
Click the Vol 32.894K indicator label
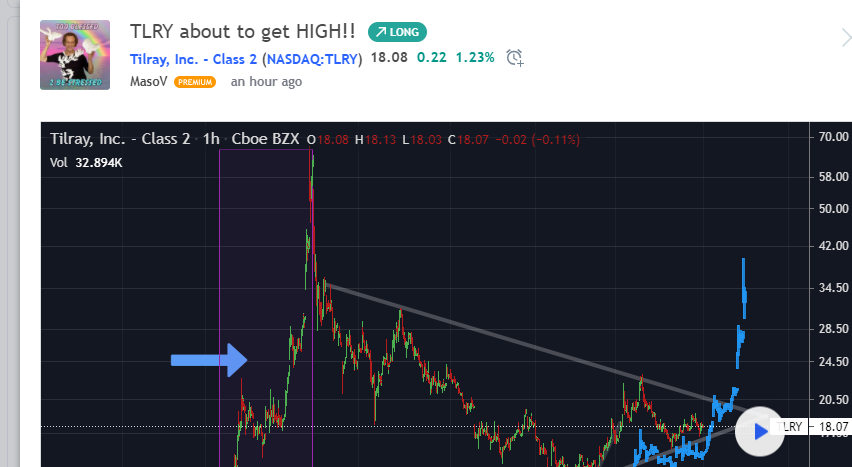[x=86, y=163]
